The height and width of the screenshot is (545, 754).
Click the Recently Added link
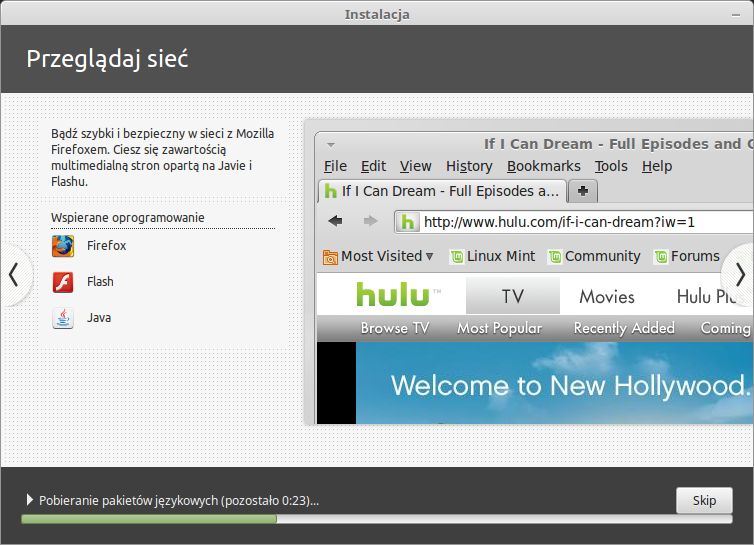[624, 328]
